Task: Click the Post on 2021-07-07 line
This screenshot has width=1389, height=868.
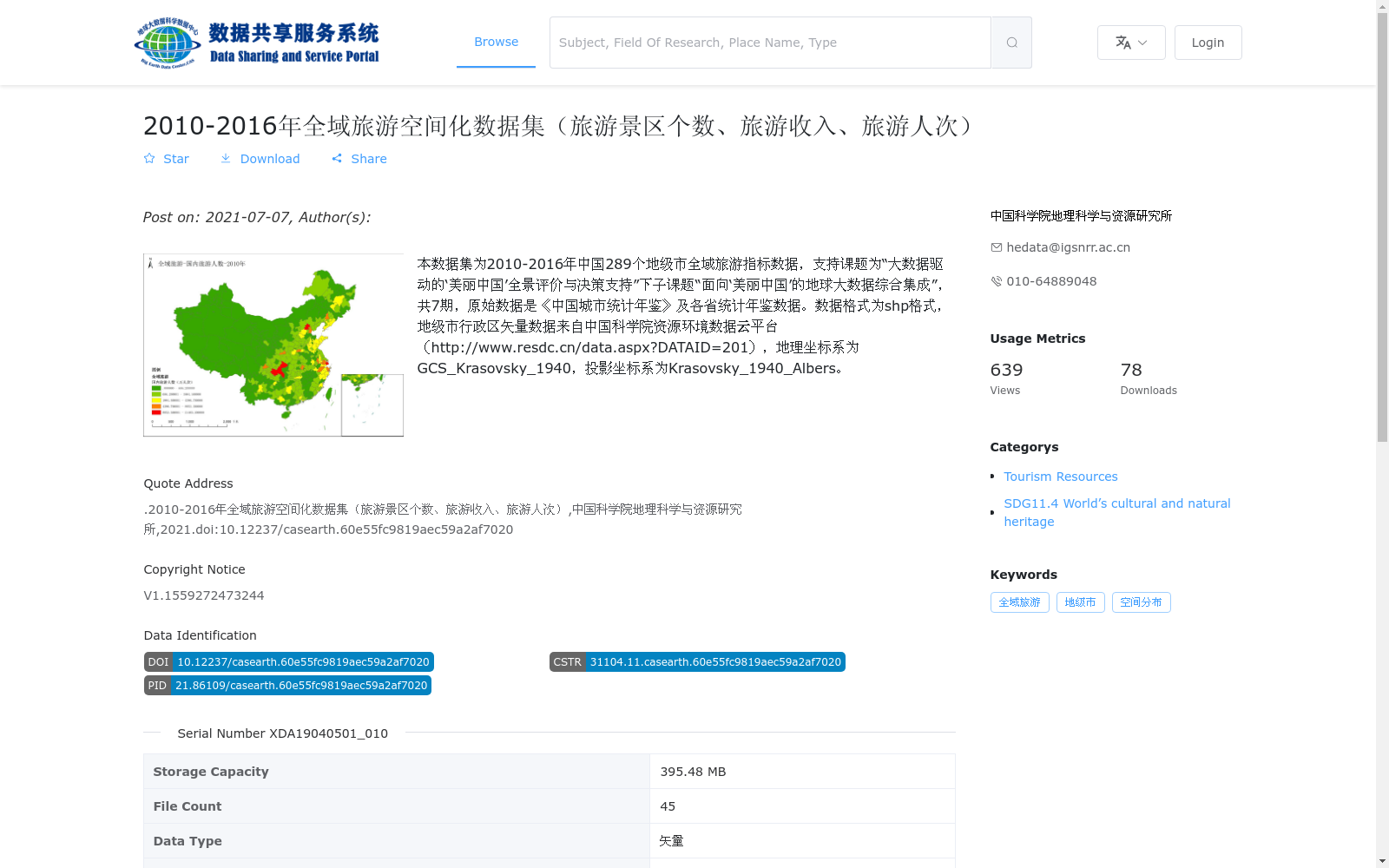Action: [x=257, y=217]
